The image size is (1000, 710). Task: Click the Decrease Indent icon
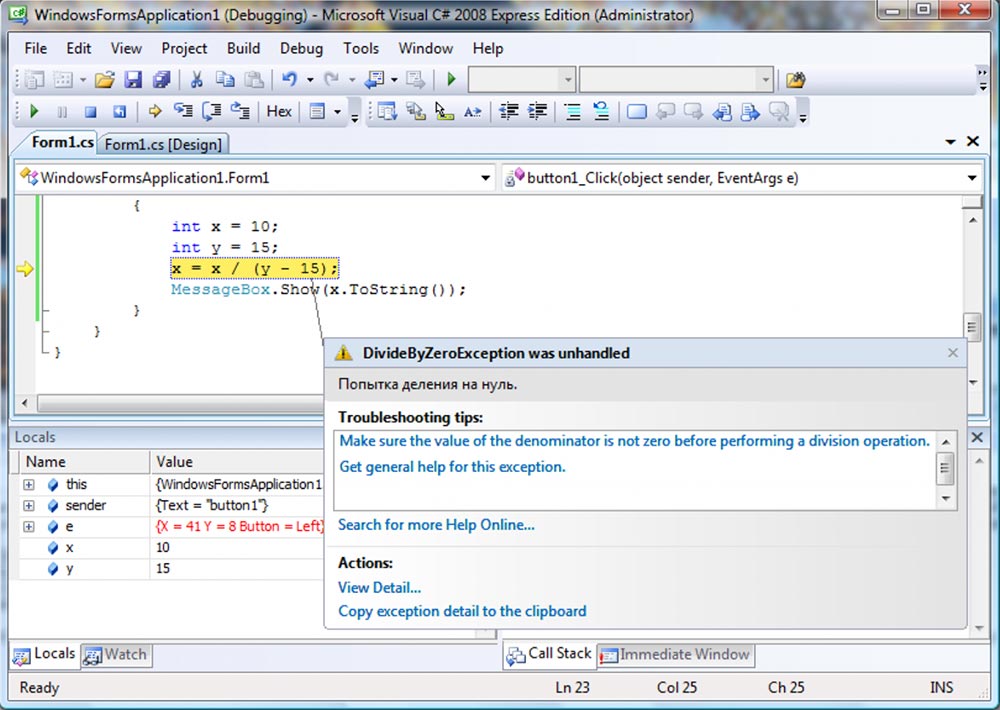pos(508,112)
